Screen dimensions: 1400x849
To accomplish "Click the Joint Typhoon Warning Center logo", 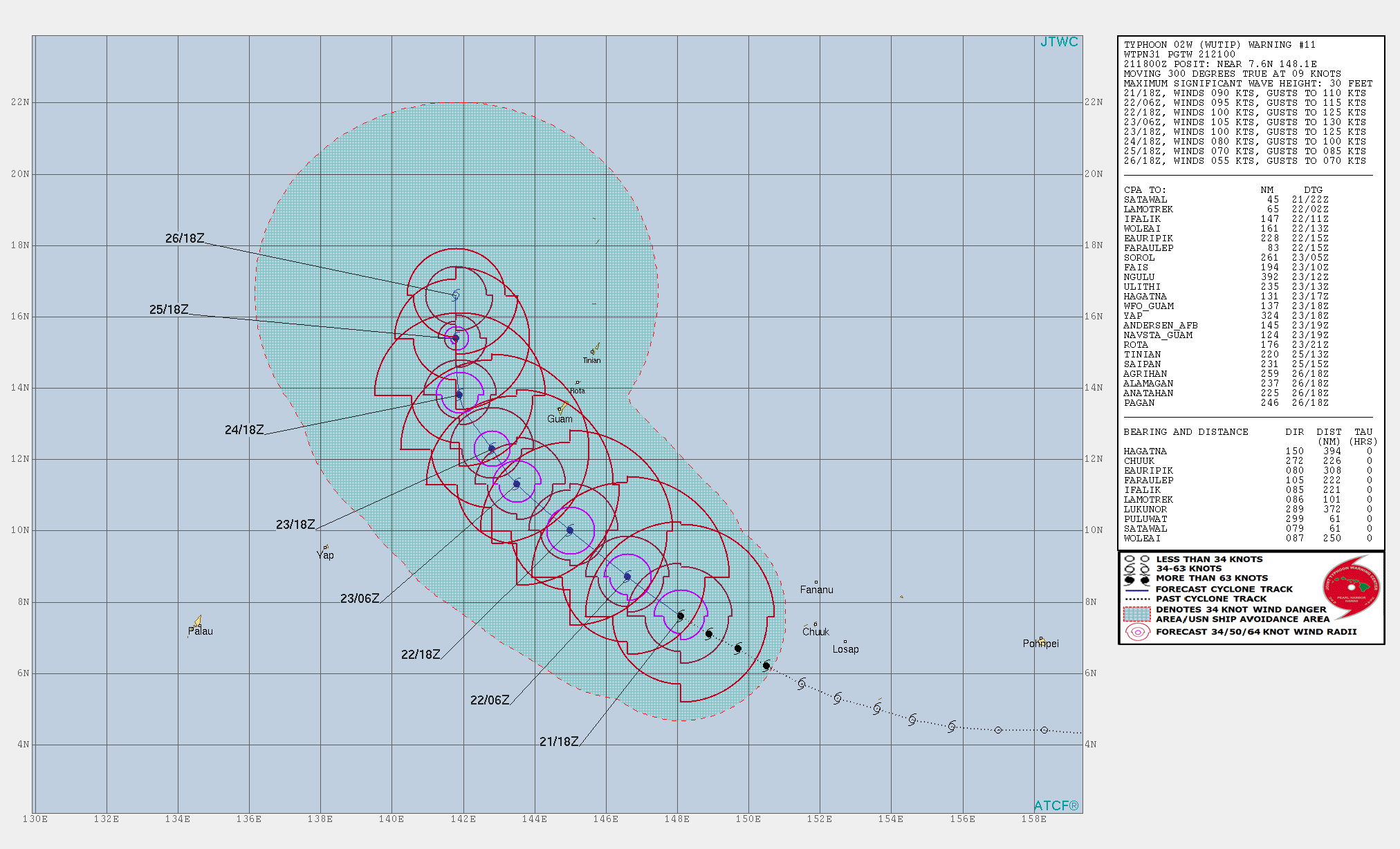I will tap(1352, 586).
